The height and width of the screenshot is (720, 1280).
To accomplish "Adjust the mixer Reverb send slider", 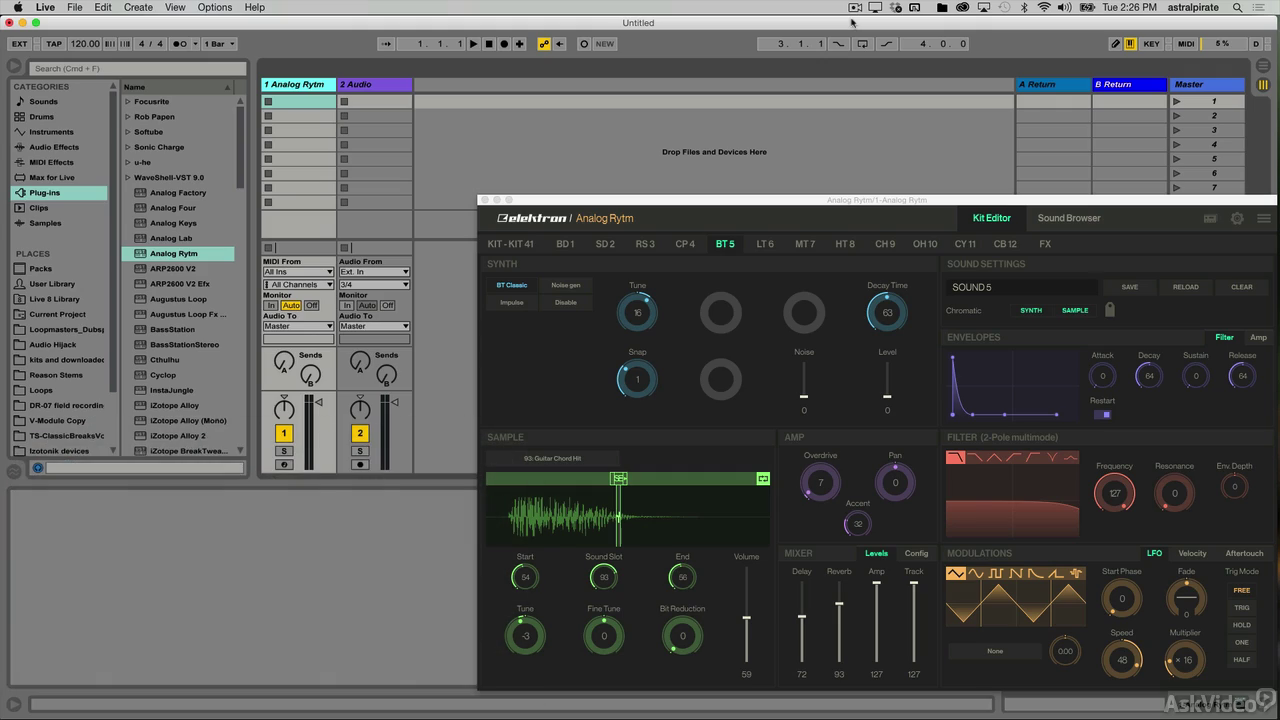I will 839,604.
